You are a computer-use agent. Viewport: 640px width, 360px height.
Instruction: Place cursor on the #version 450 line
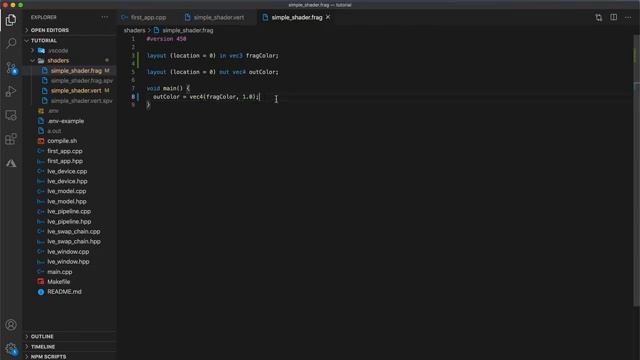pyautogui.click(x=166, y=39)
